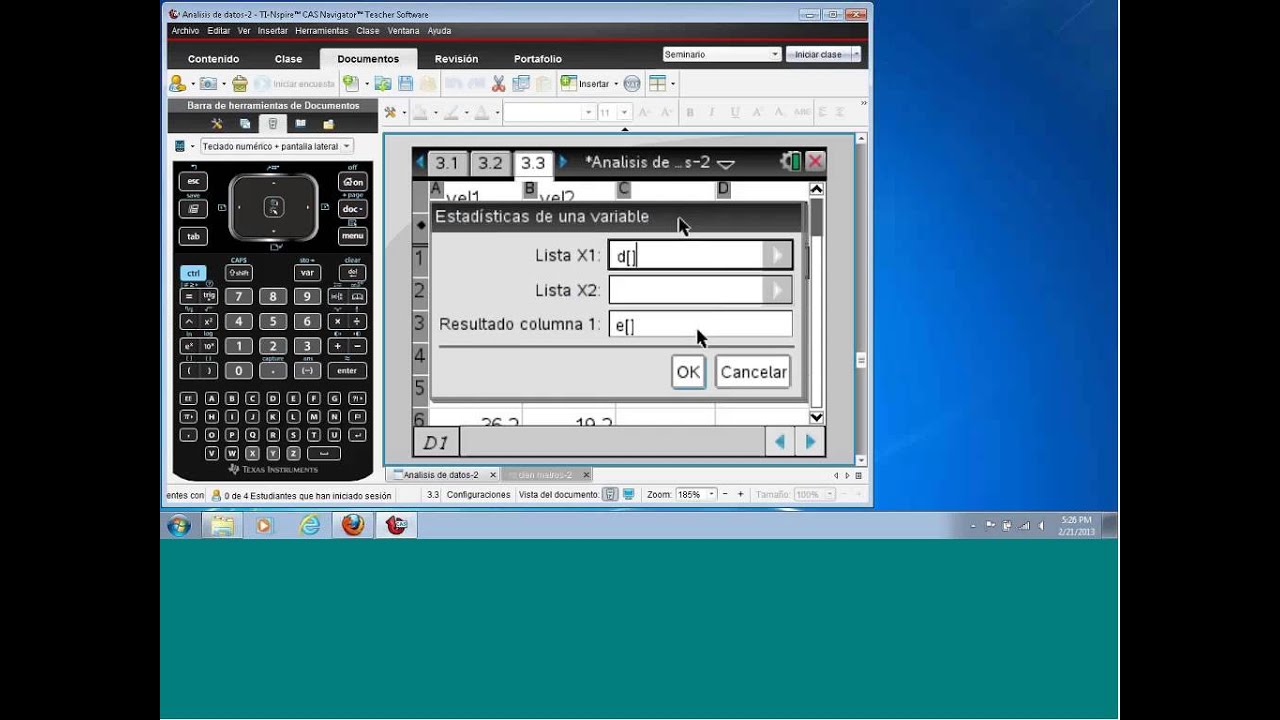This screenshot has height=720, width=1280.
Task: Click the system clock in taskbar
Action: (x=1077, y=525)
